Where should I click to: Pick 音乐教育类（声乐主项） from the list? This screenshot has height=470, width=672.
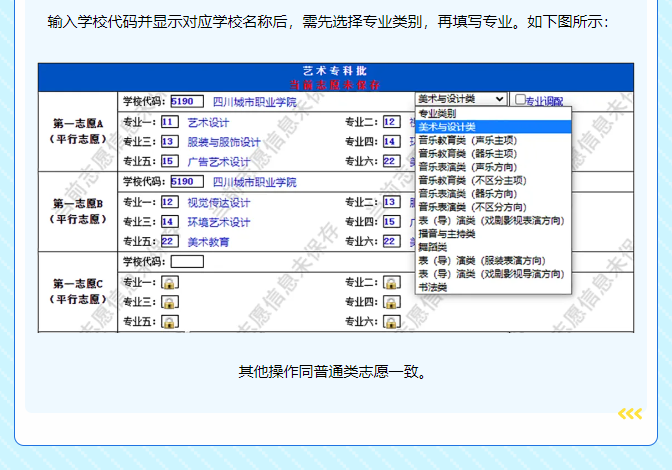467,141
